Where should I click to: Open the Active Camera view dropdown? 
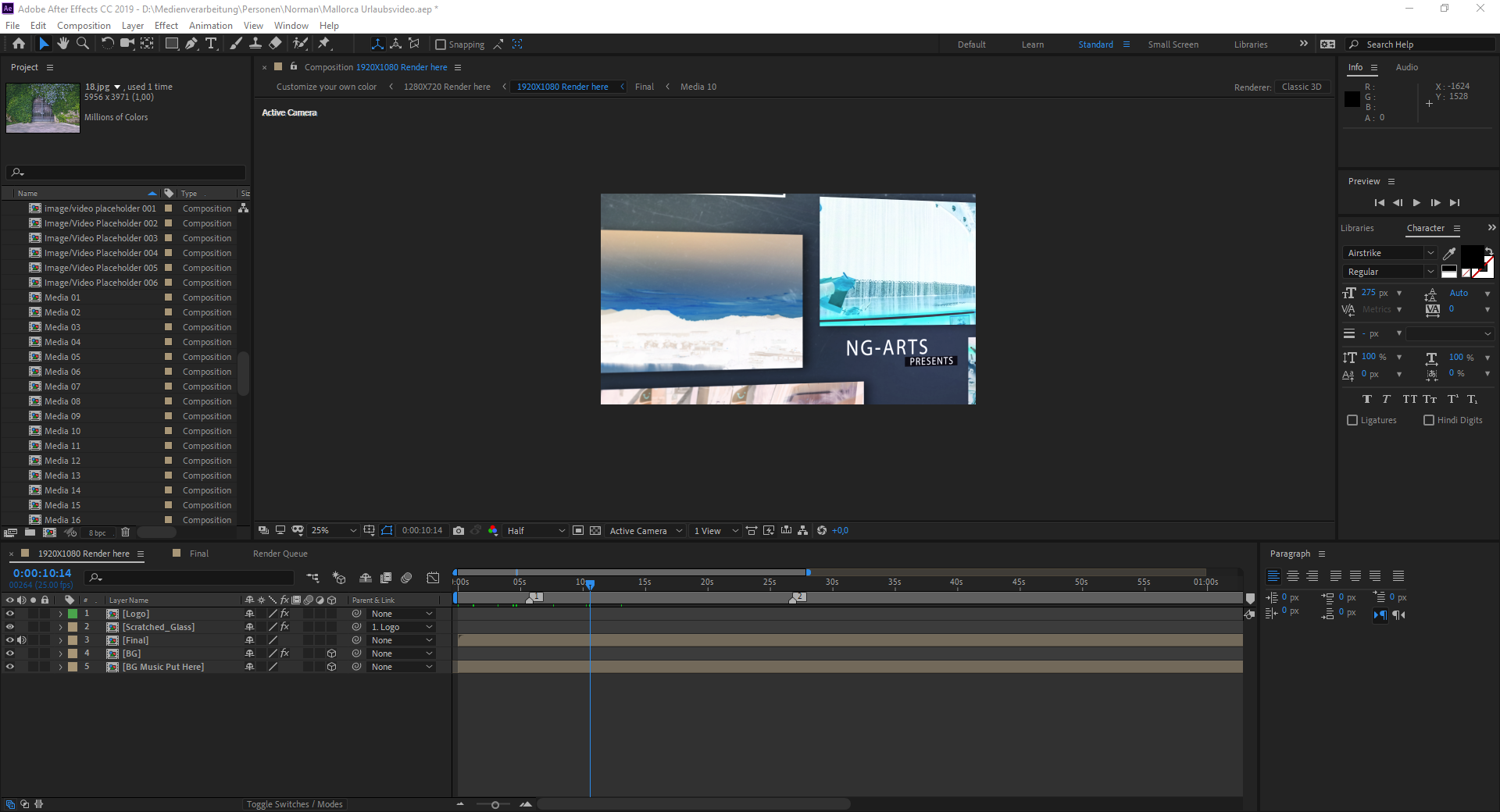pyautogui.click(x=646, y=531)
